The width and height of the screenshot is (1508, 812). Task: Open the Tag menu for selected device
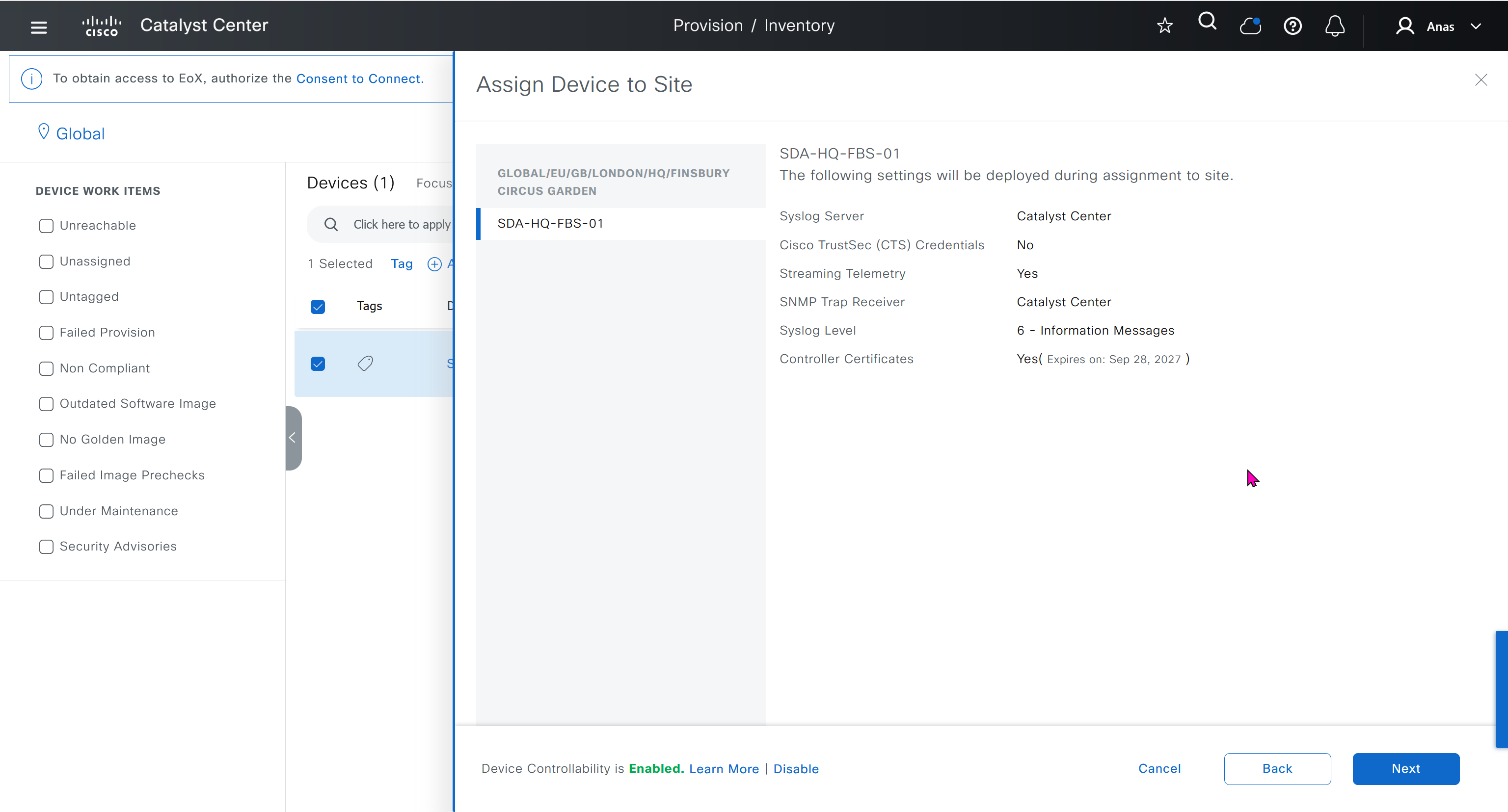pyautogui.click(x=402, y=264)
